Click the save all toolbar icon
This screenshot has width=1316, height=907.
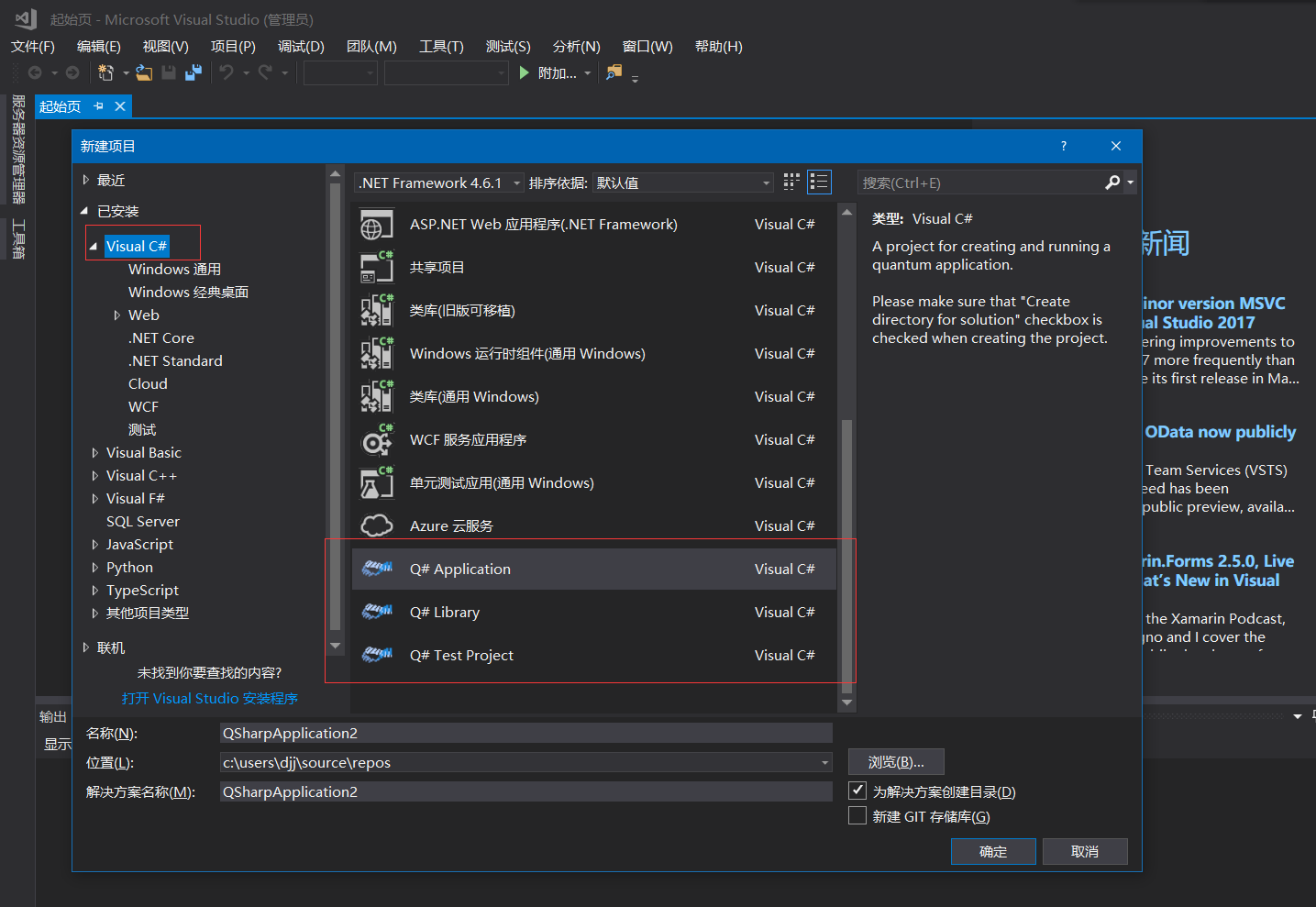194,72
